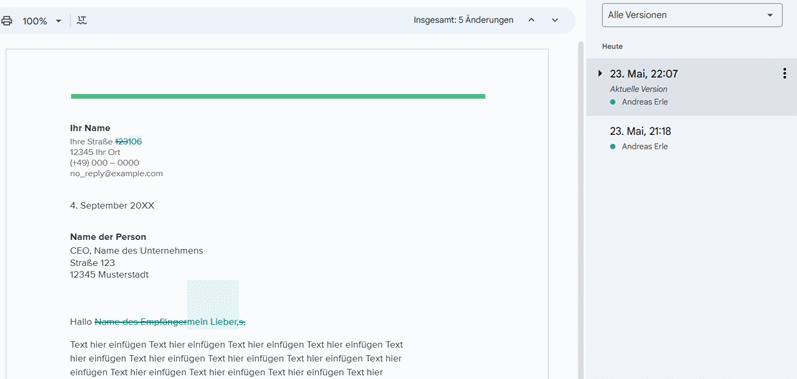The image size is (797, 379).
Task: Click '12345 Ihr Ort' line
Action: [x=95, y=152]
